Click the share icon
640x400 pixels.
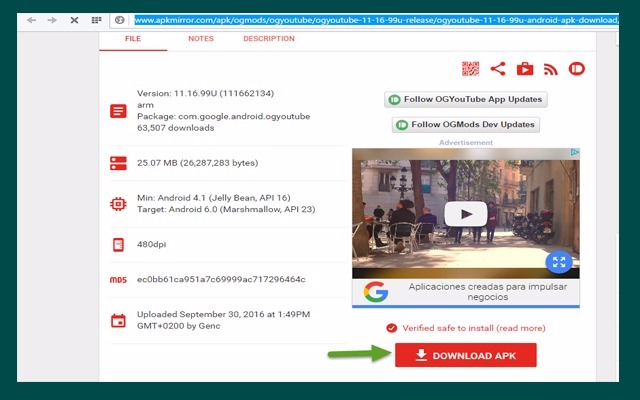coord(498,69)
